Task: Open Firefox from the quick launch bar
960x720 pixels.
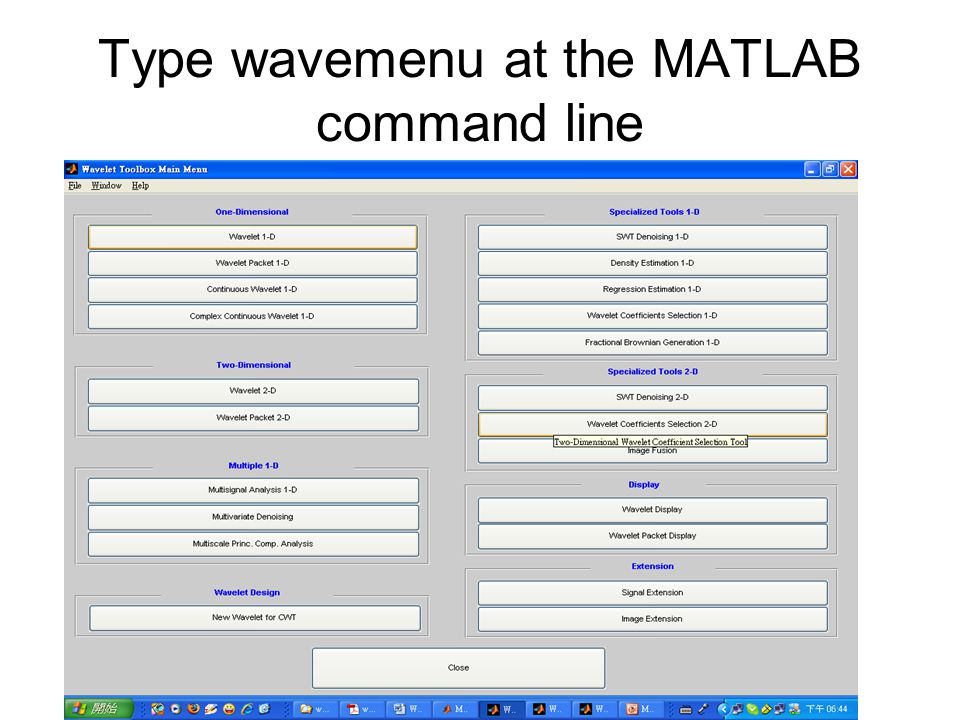Action: tap(193, 708)
